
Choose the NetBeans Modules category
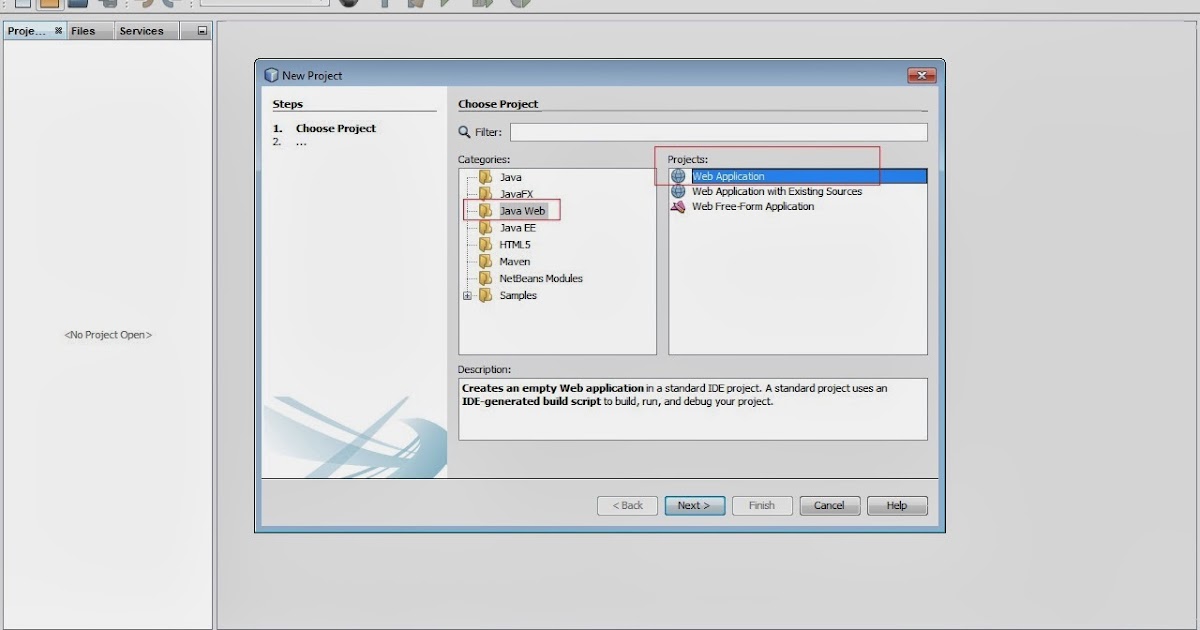[x=541, y=279]
